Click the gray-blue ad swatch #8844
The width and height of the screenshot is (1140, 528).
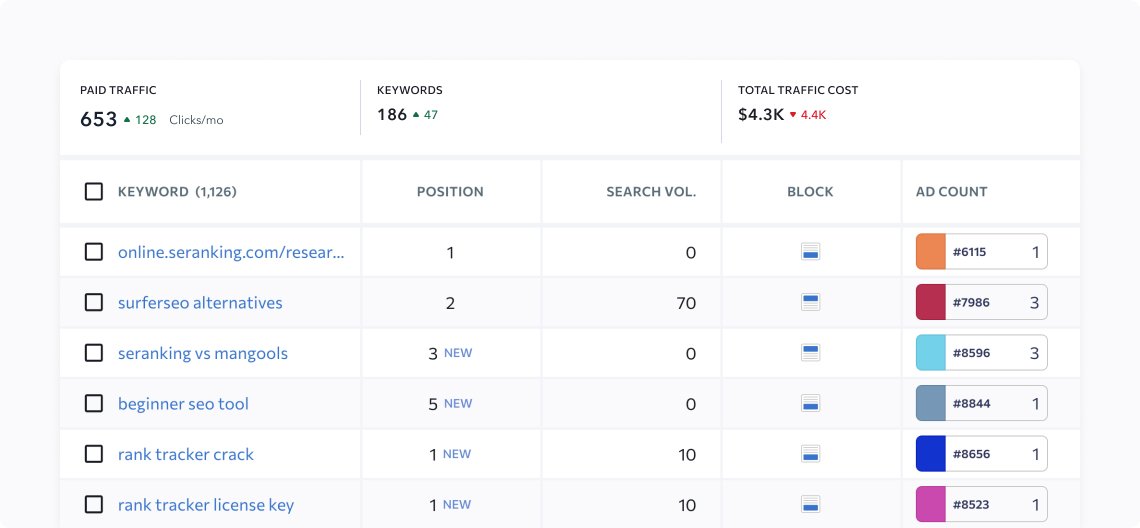(931, 403)
